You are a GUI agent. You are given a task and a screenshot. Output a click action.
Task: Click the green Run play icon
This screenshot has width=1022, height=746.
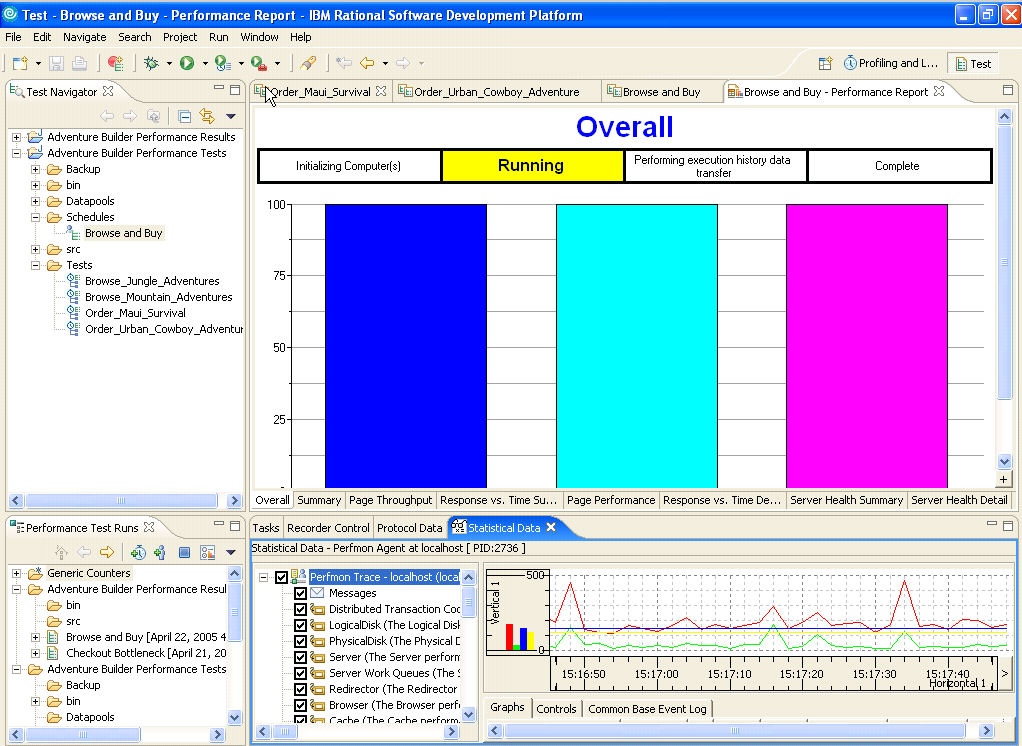tap(187, 63)
